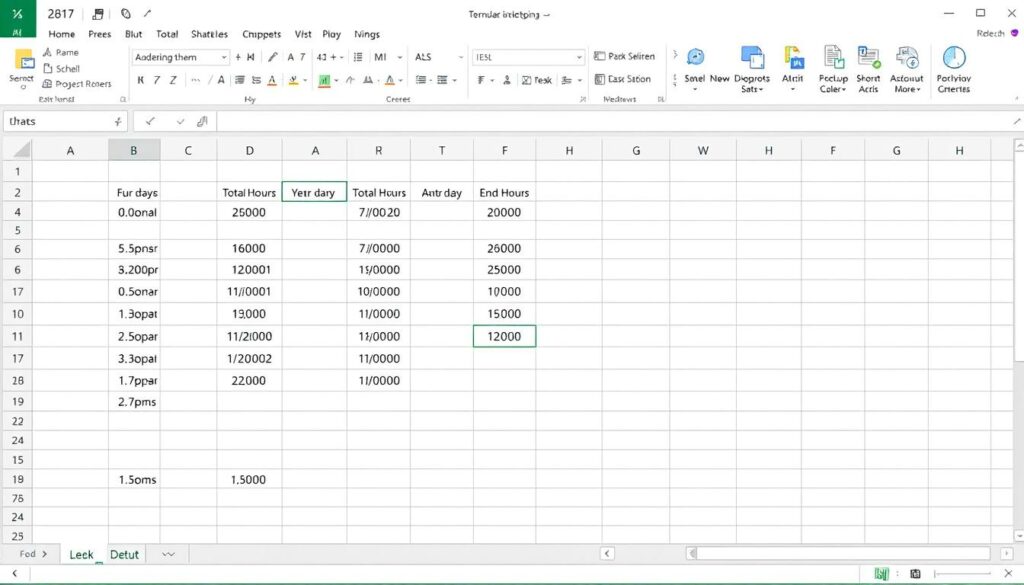Click the save icon in title bar

coord(98,14)
